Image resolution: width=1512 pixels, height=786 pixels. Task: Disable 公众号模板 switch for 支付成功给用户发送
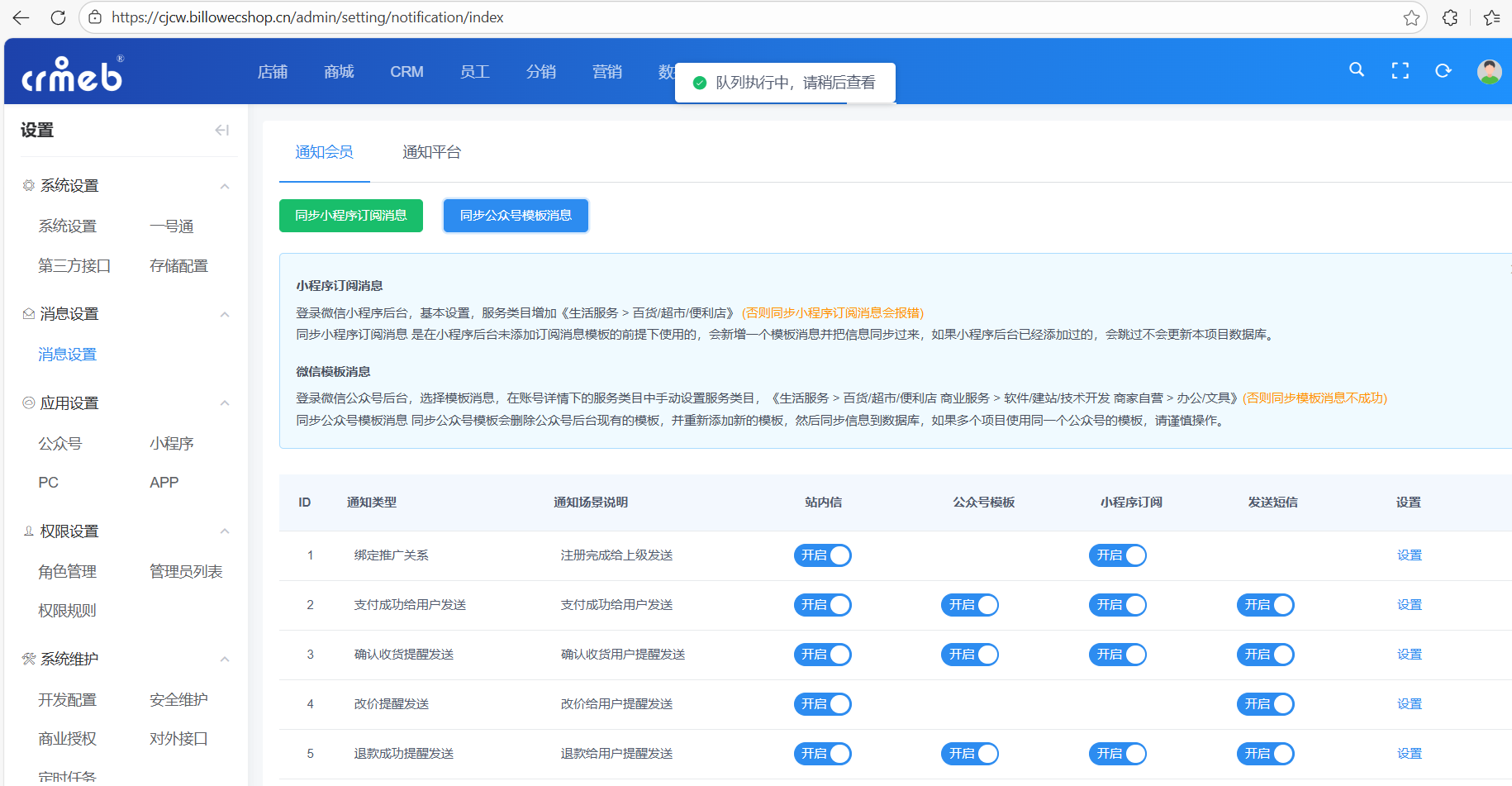click(969, 605)
